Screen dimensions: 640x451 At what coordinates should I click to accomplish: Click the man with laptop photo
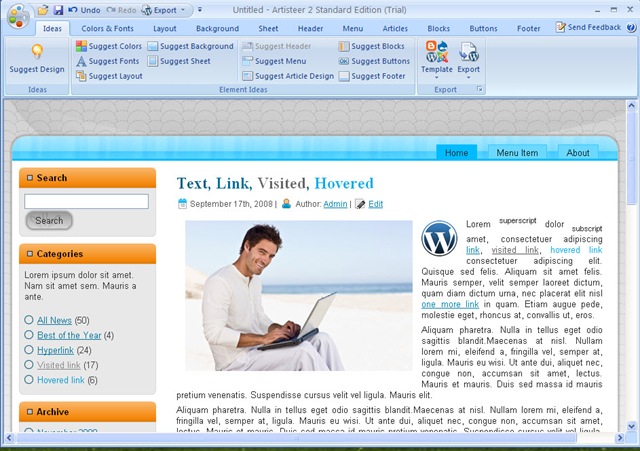click(299, 295)
